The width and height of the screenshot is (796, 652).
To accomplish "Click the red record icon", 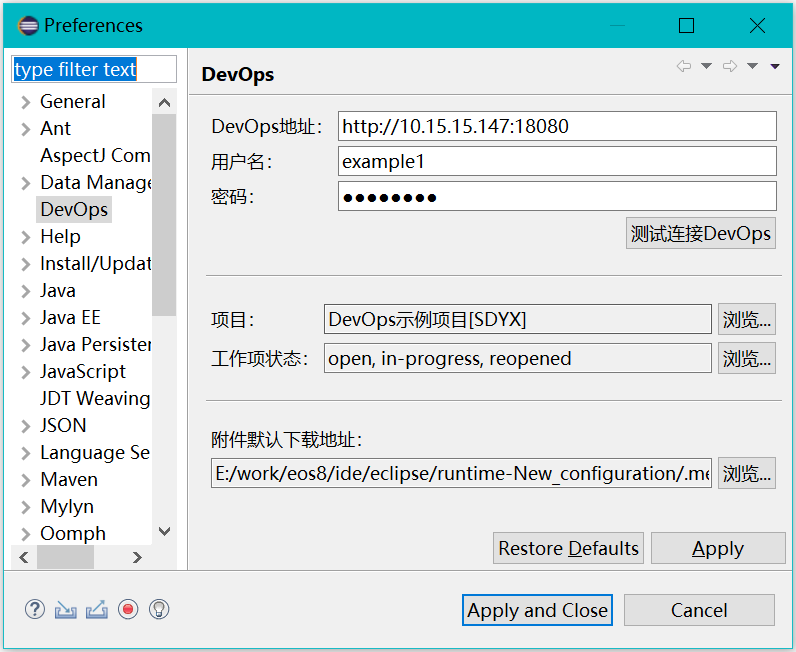I will pos(127,609).
